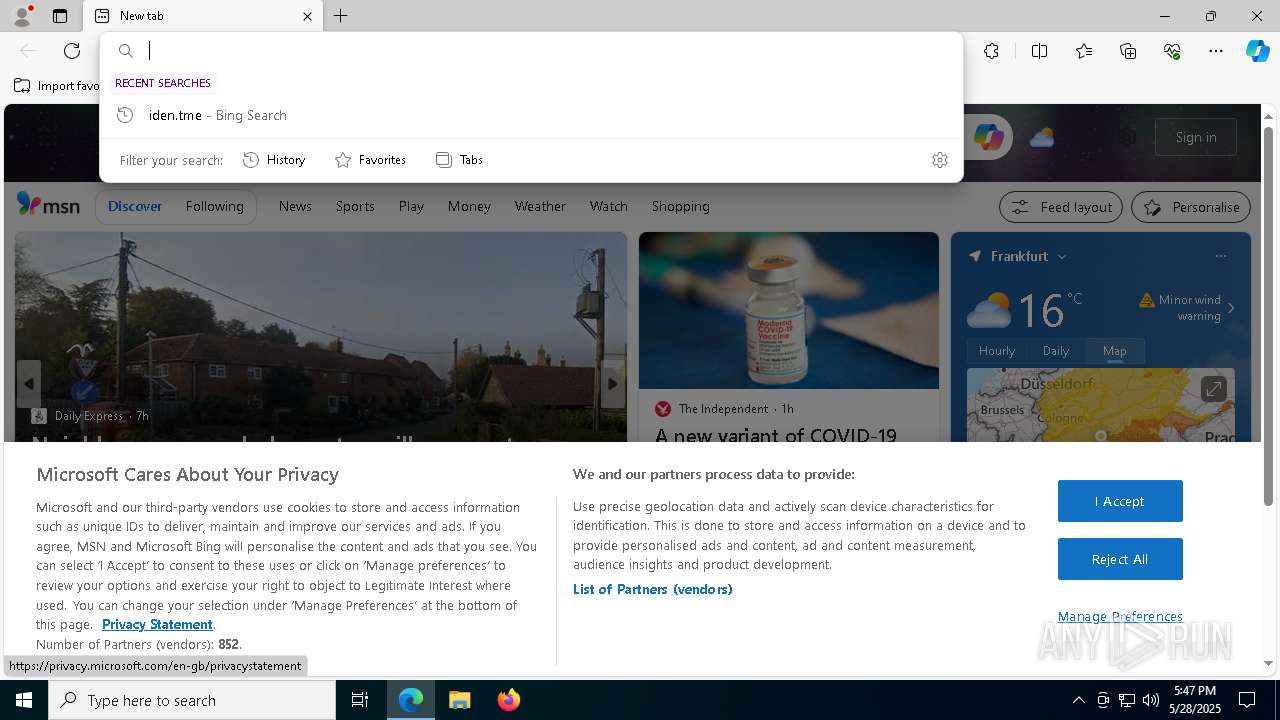This screenshot has width=1280, height=720.
Task: Click I Accept cookies button
Action: pos(1120,501)
